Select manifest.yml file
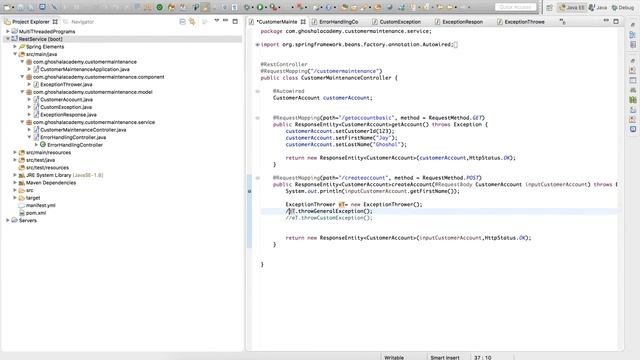 (40, 205)
